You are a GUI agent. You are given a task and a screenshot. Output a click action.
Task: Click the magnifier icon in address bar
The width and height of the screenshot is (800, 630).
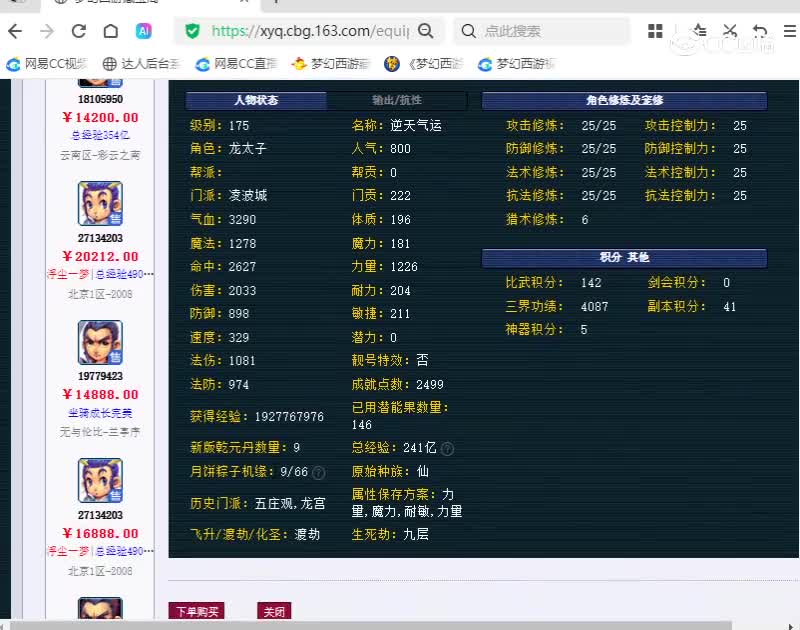coord(426,31)
